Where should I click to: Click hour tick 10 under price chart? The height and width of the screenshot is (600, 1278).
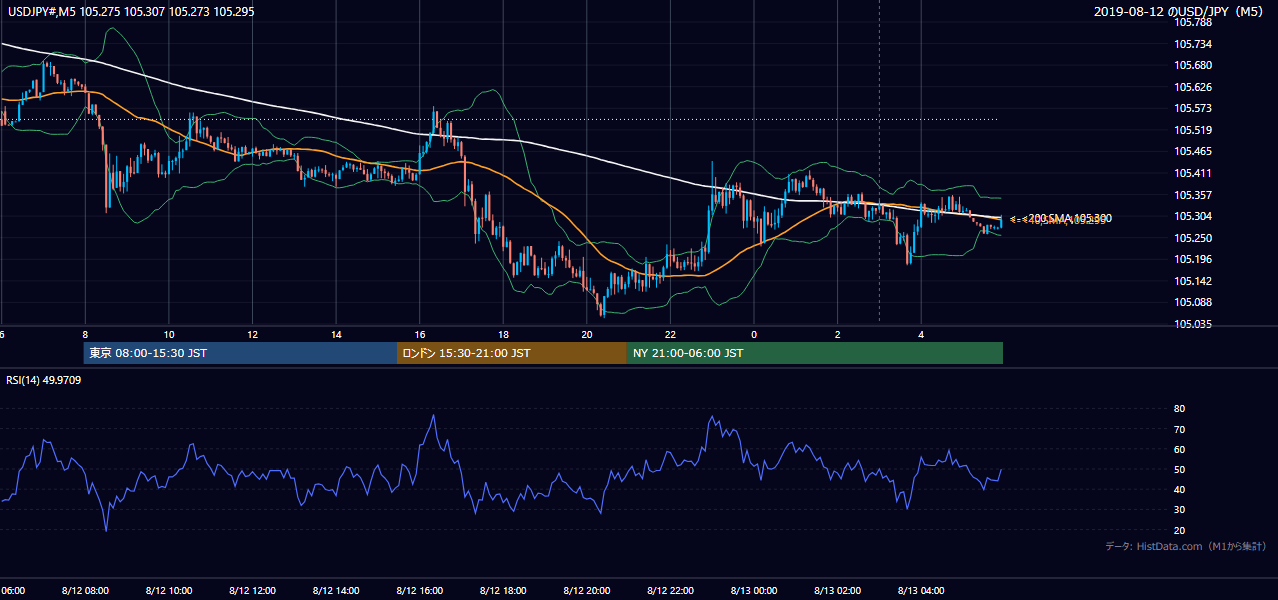click(168, 334)
